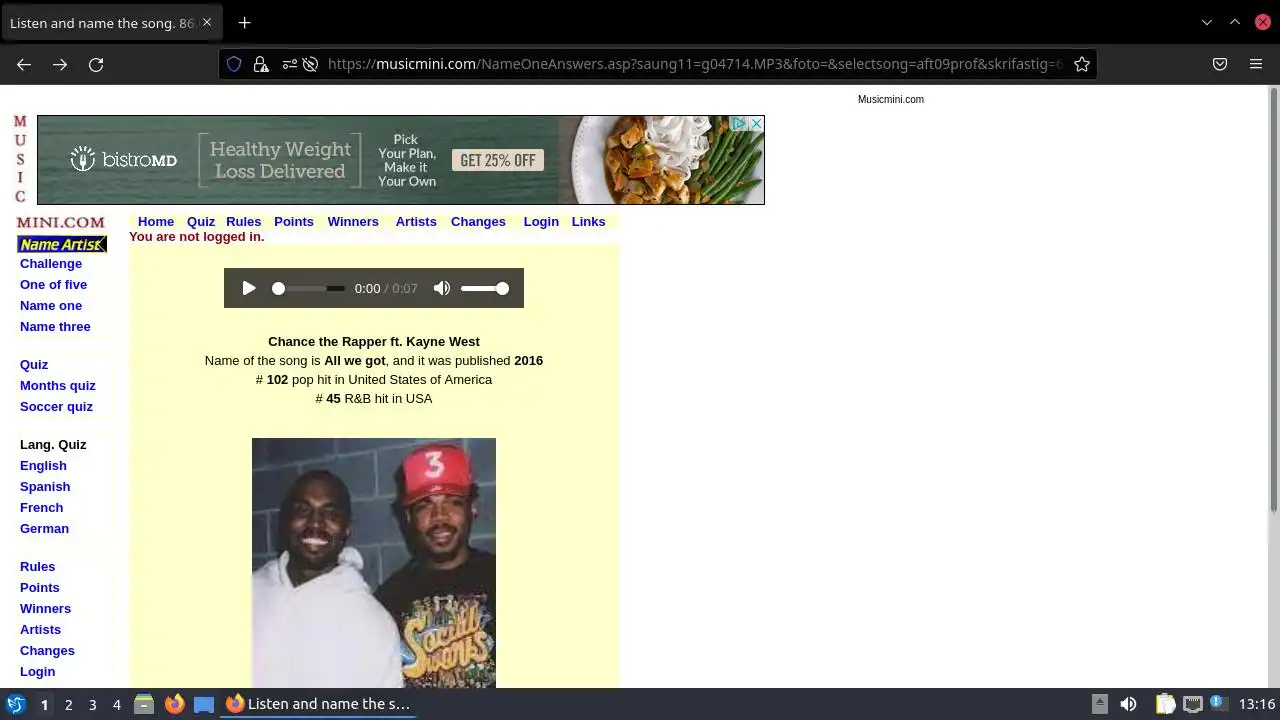Choose German language quiz
The width and height of the screenshot is (1280, 720).
pyautogui.click(x=44, y=529)
